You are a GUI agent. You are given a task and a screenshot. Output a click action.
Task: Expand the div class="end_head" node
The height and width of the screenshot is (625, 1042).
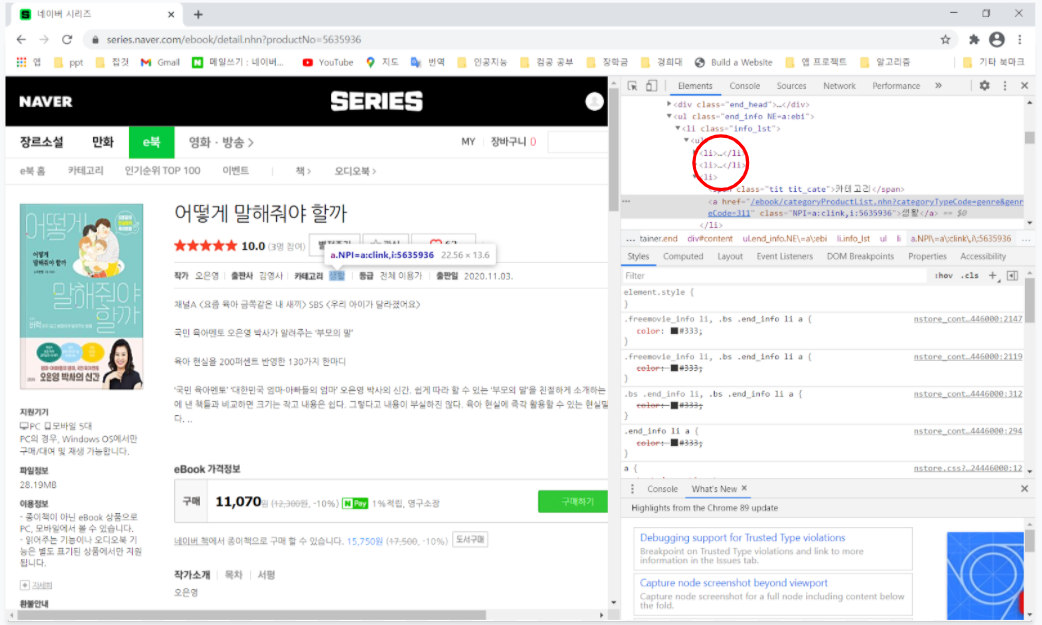coord(669,104)
